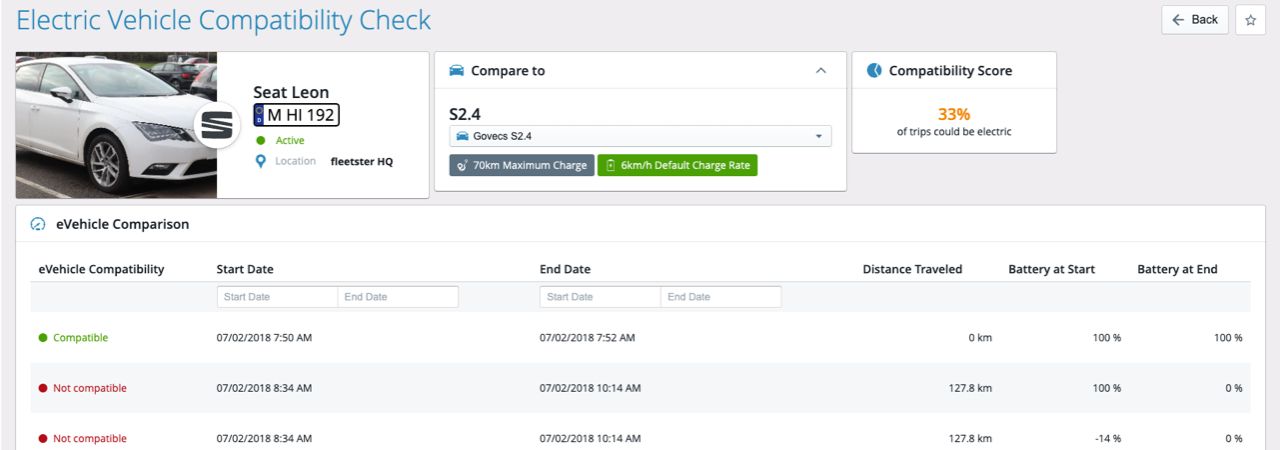Screen dimensions: 1280x450
Task: Sort by Battery at Start column header
Action: (x=1051, y=269)
